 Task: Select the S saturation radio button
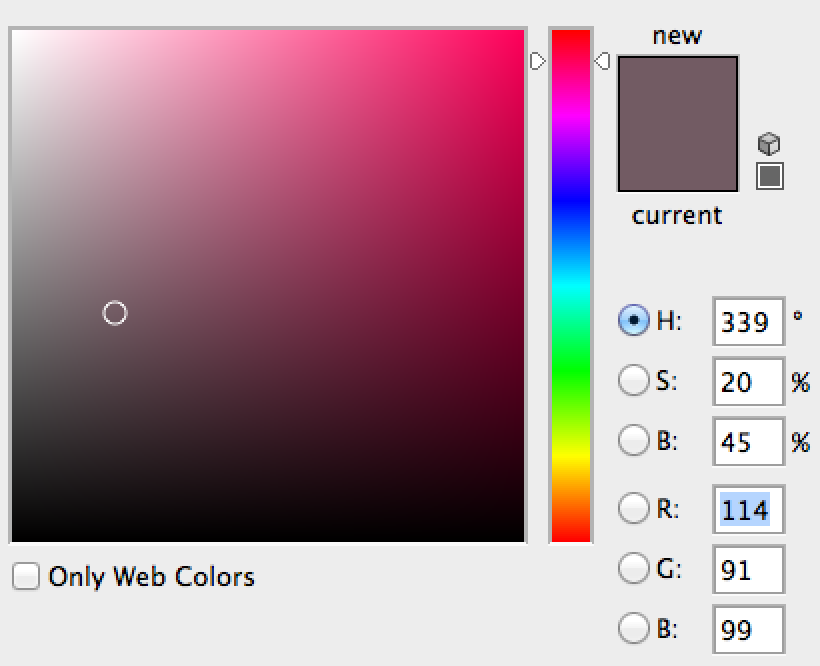tap(634, 381)
